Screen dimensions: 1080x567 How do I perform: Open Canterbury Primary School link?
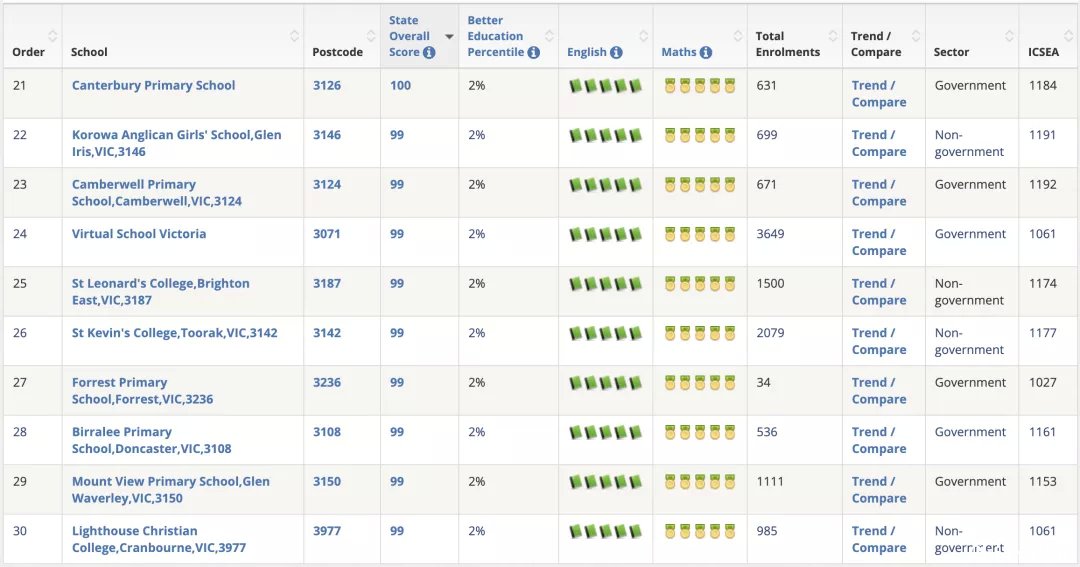[154, 85]
